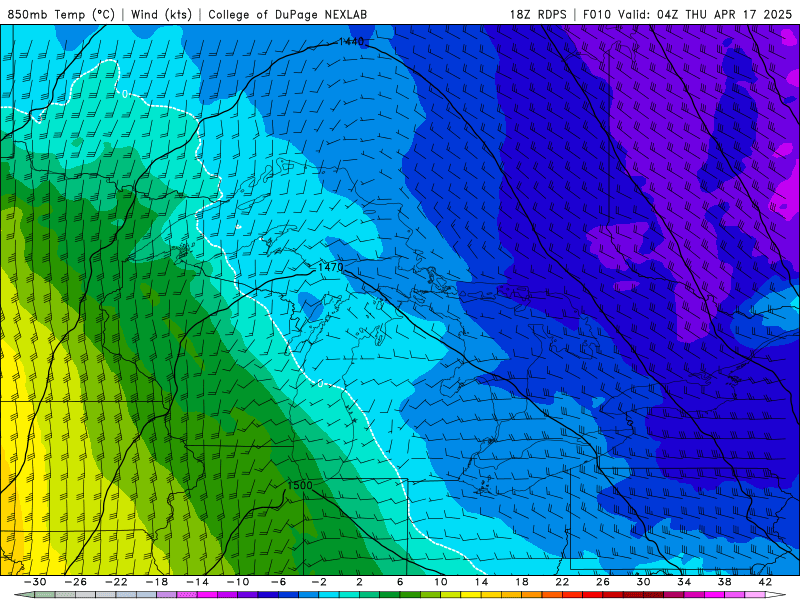
Task: Click the 34 colorbar scale value
Action: point(684,582)
